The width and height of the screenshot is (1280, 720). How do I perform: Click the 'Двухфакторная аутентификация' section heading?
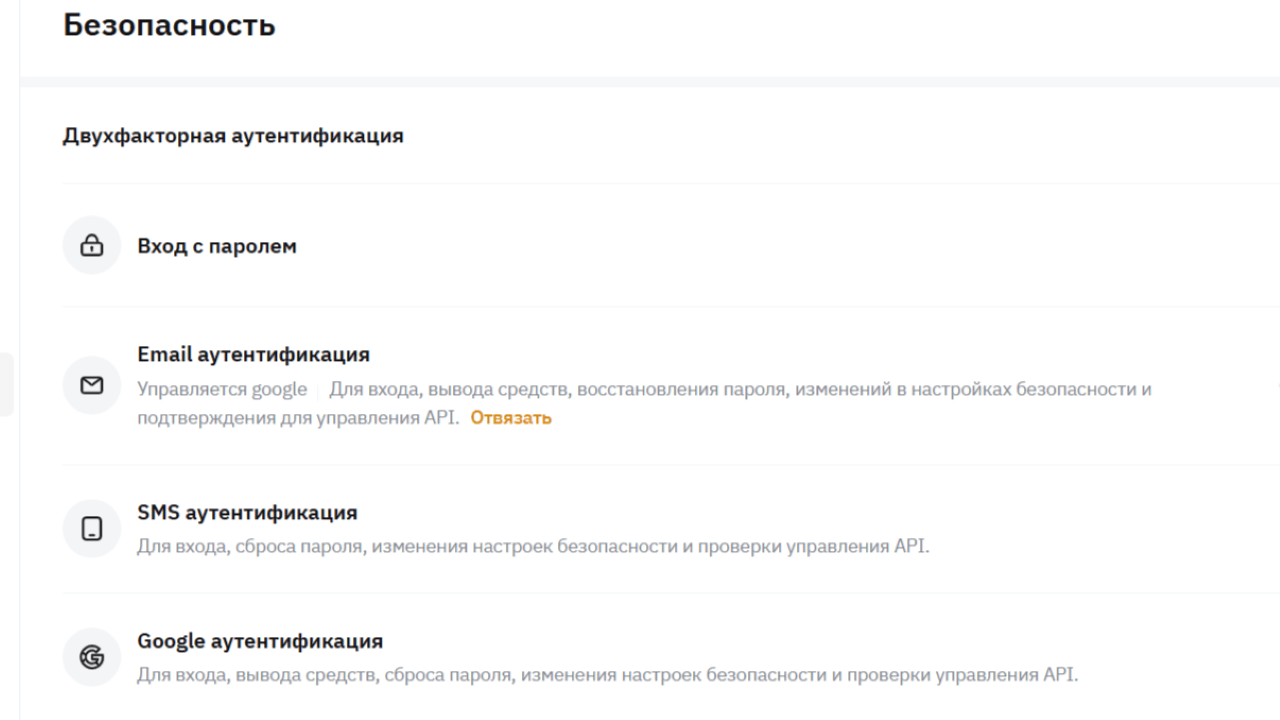[233, 136]
